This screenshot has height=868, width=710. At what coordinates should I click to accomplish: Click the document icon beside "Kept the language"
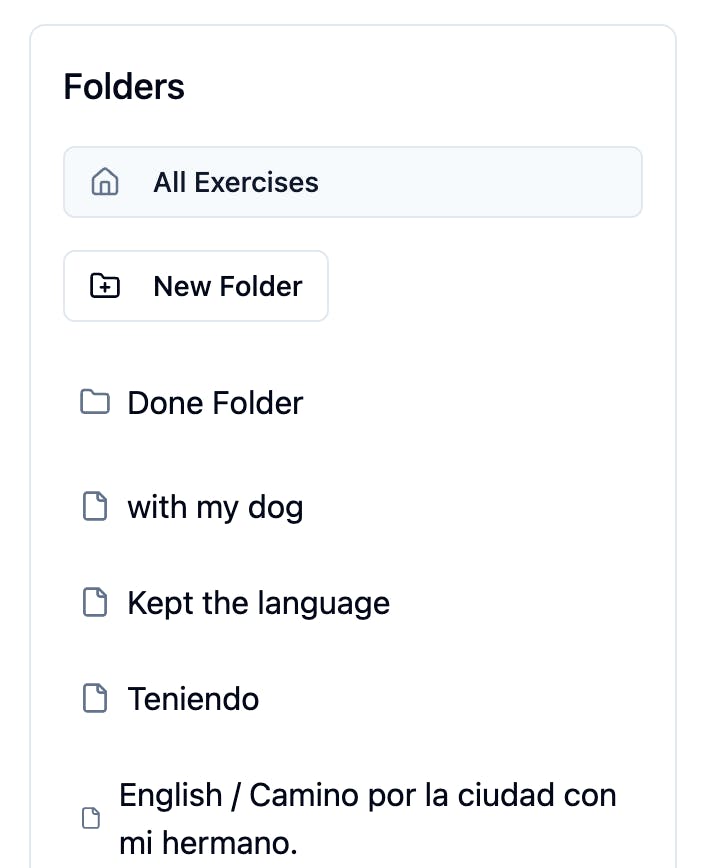point(95,603)
